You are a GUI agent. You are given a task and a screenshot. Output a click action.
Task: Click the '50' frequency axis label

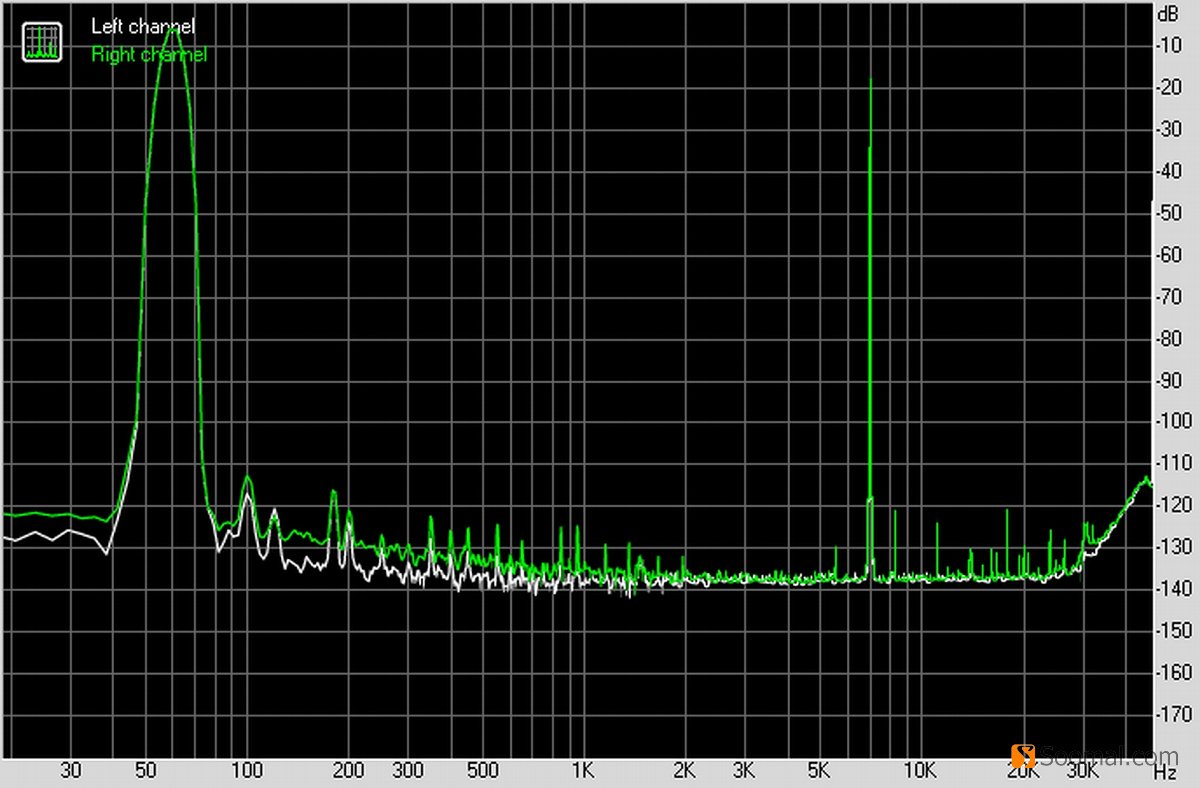point(146,772)
